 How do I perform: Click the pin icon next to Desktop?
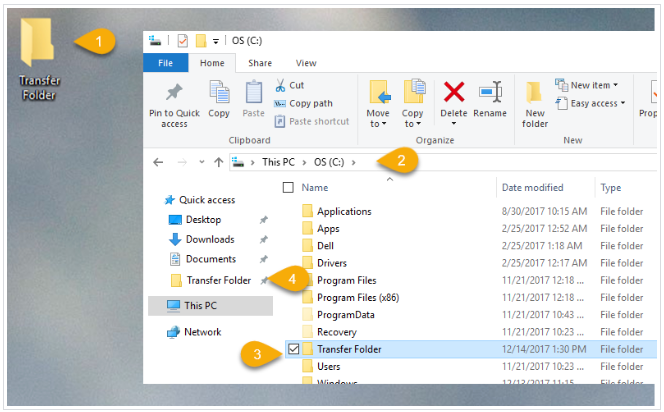tap(263, 220)
